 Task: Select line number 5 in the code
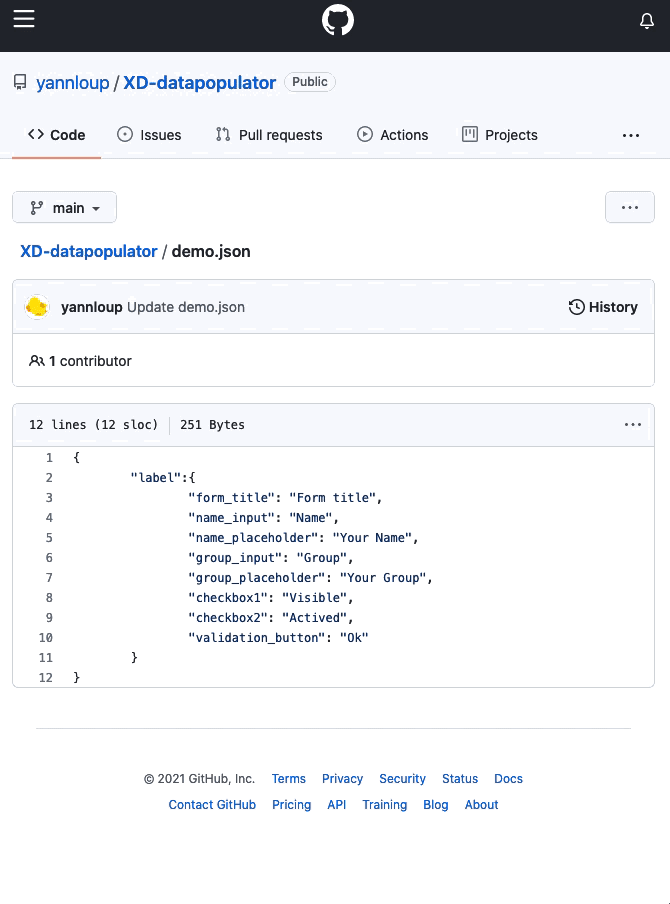49,538
